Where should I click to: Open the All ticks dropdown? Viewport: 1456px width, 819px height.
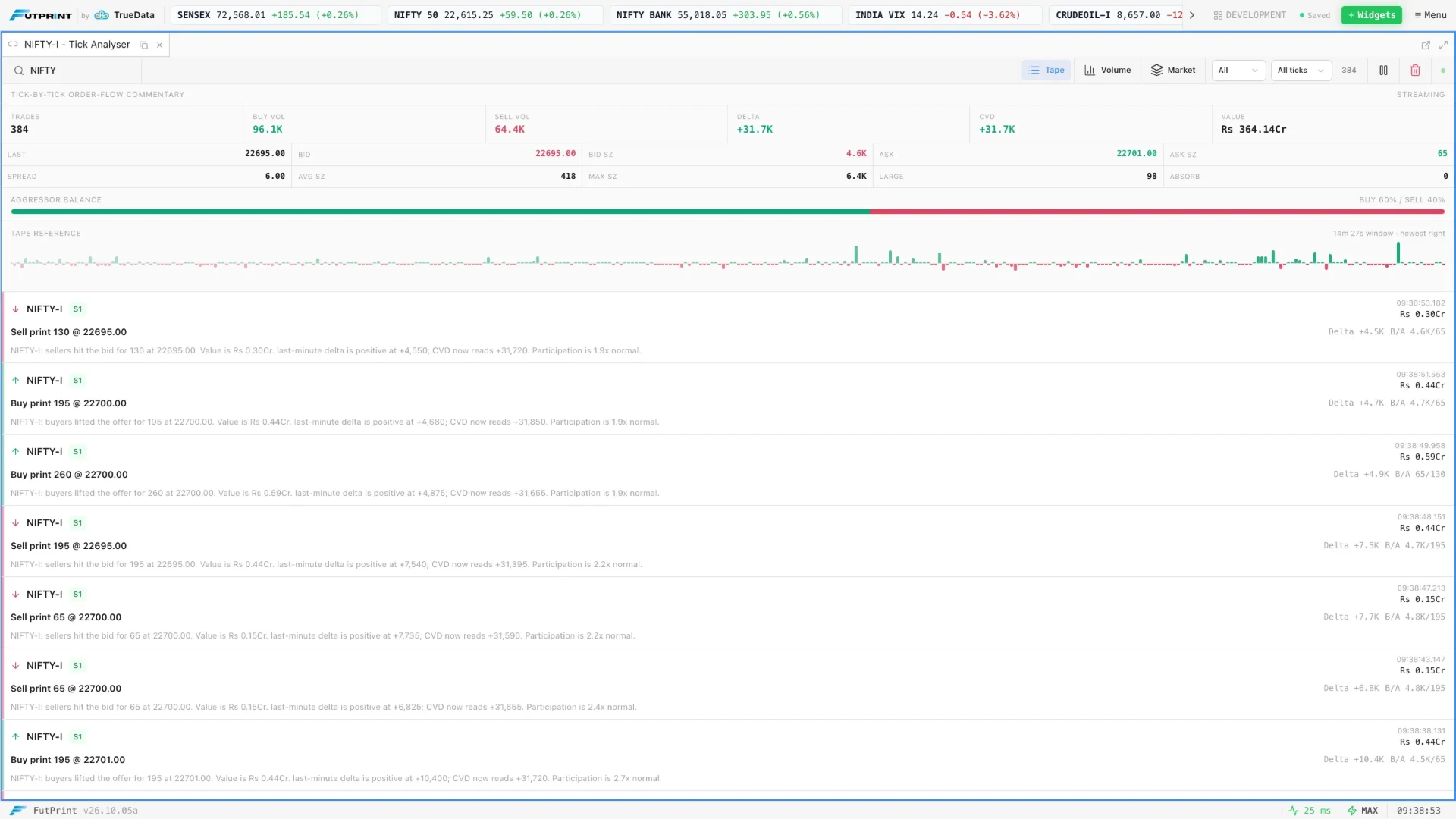1301,71
